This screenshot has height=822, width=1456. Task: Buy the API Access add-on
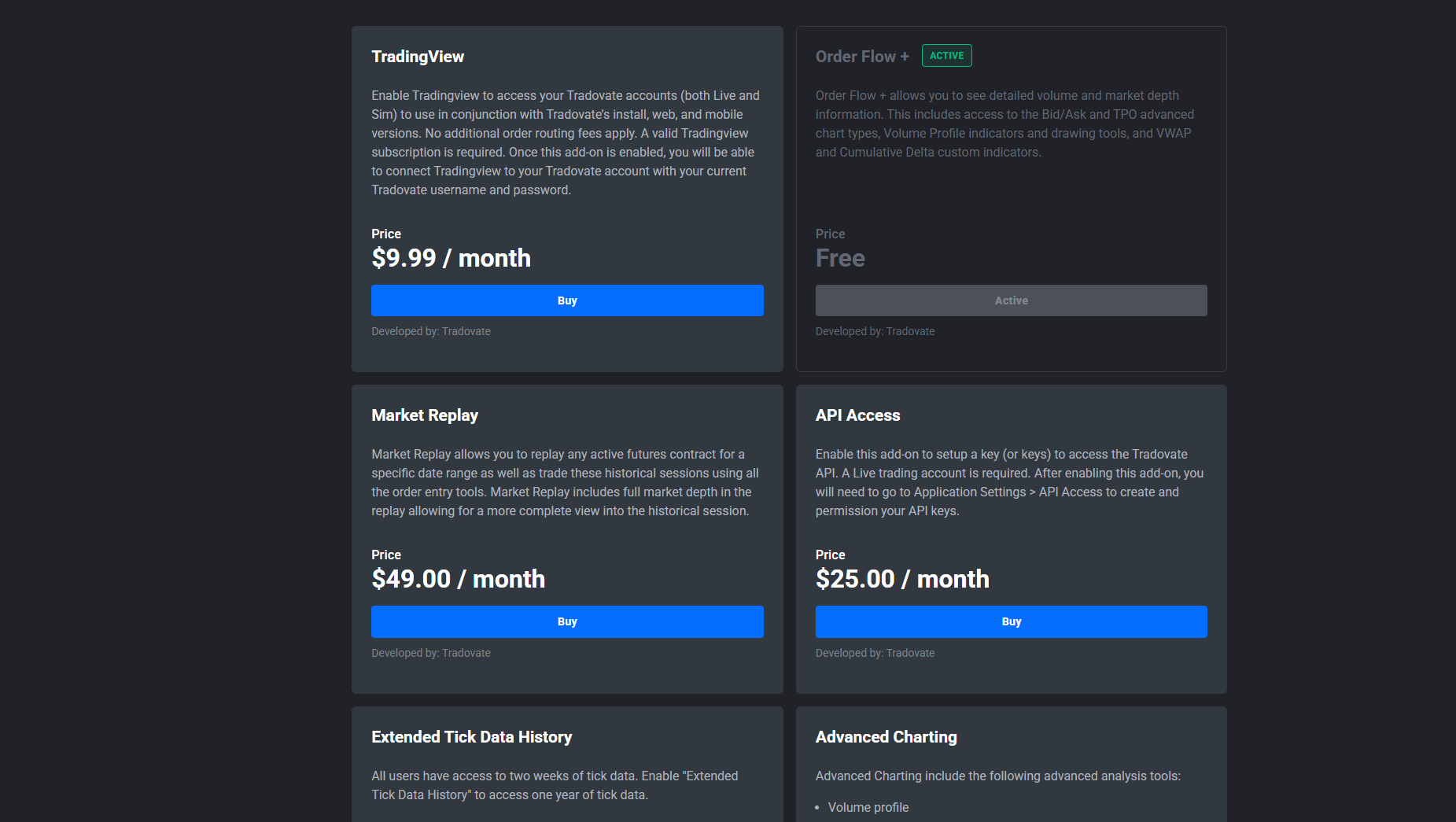point(1011,621)
